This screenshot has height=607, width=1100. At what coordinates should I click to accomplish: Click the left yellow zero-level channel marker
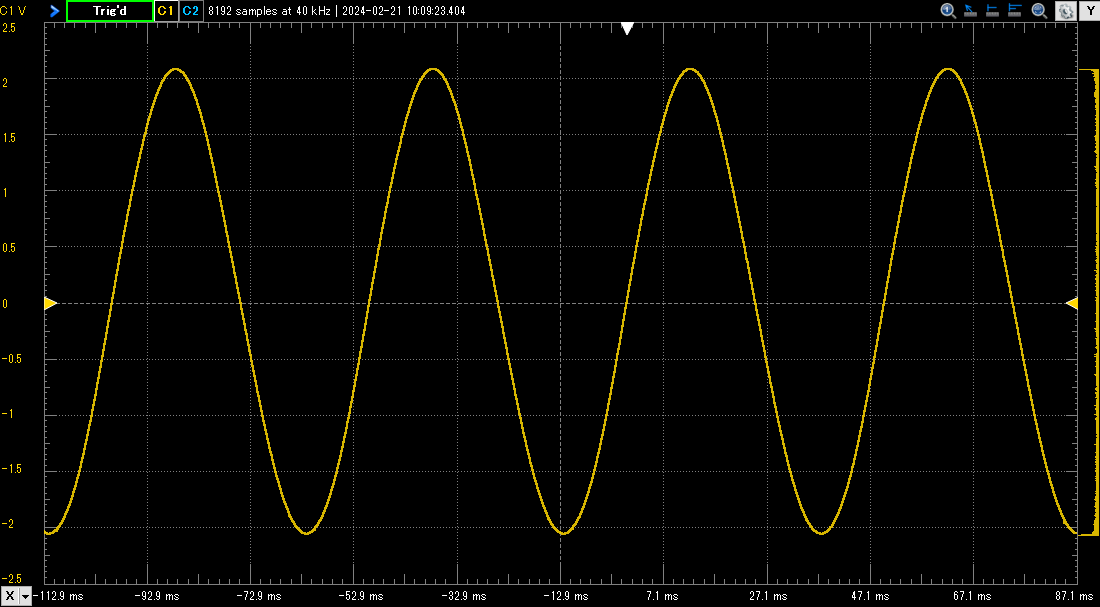pos(51,303)
